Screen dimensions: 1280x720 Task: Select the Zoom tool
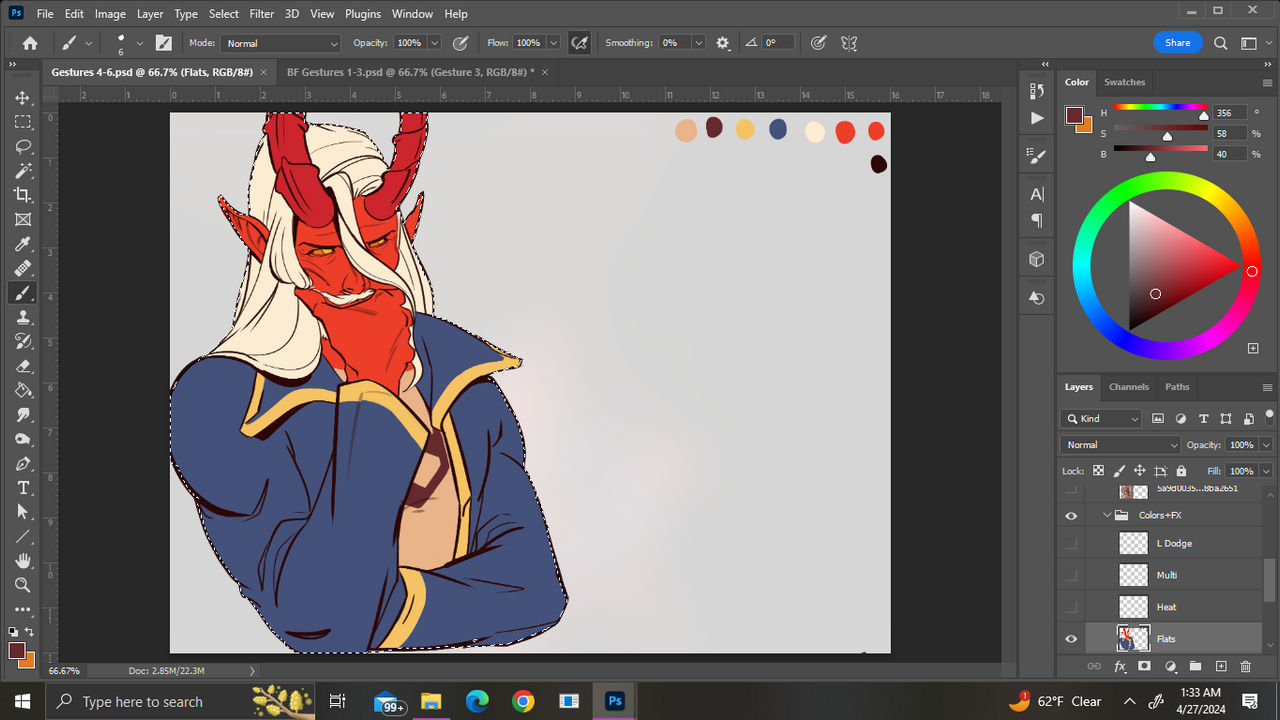22,585
